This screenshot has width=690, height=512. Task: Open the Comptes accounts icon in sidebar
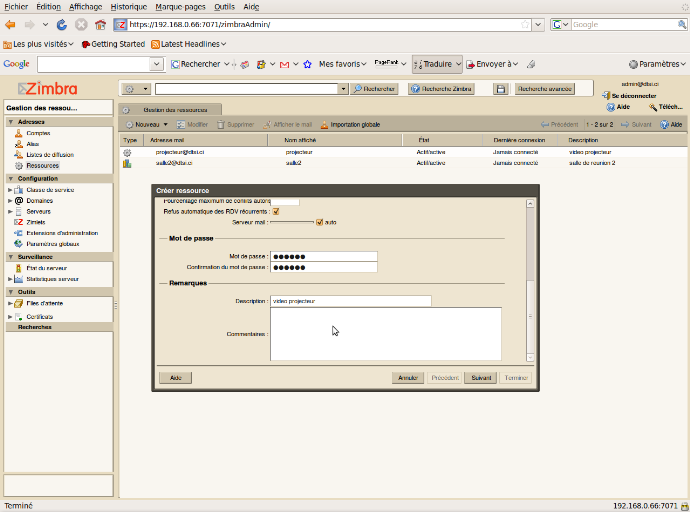[x=19, y=133]
